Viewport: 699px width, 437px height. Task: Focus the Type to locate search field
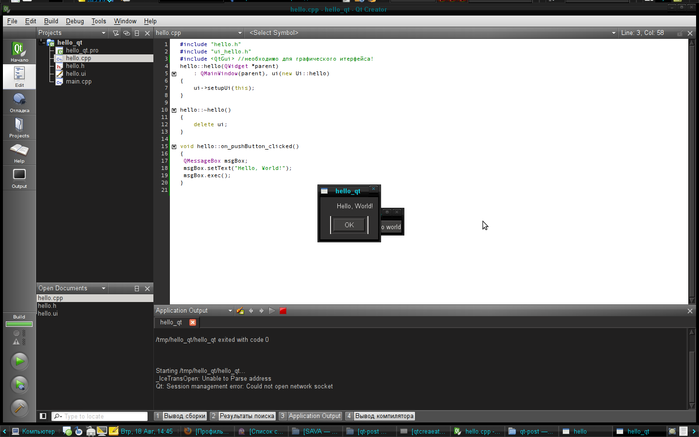click(100, 416)
